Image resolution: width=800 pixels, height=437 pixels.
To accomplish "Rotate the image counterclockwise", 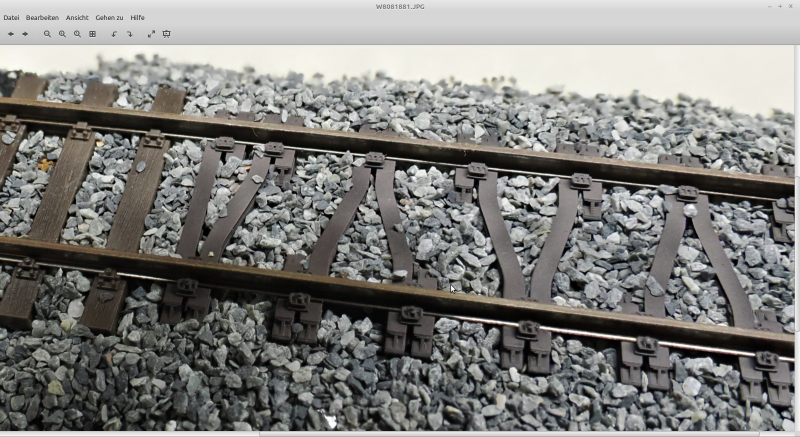I will pyautogui.click(x=114, y=34).
